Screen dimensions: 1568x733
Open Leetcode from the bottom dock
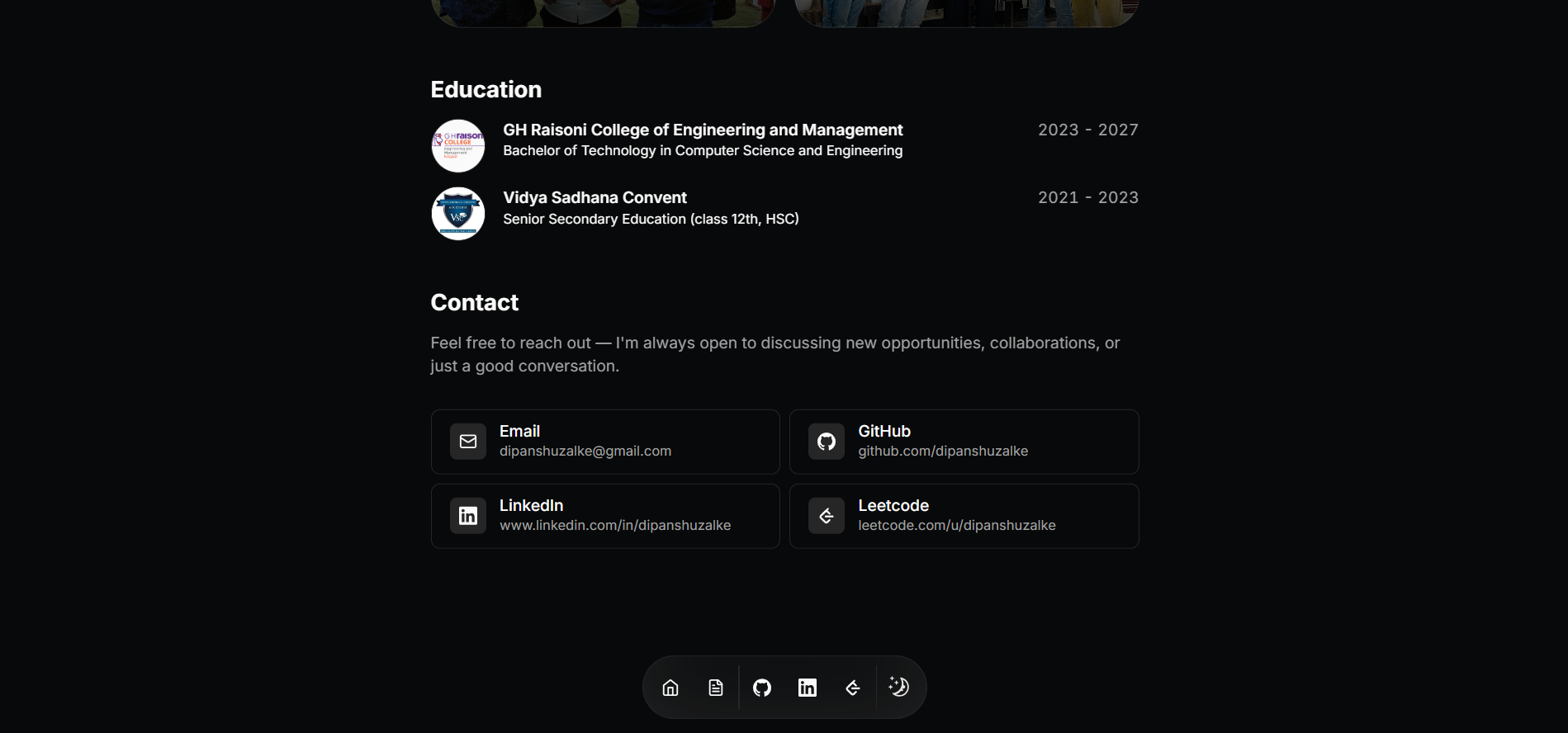point(853,688)
